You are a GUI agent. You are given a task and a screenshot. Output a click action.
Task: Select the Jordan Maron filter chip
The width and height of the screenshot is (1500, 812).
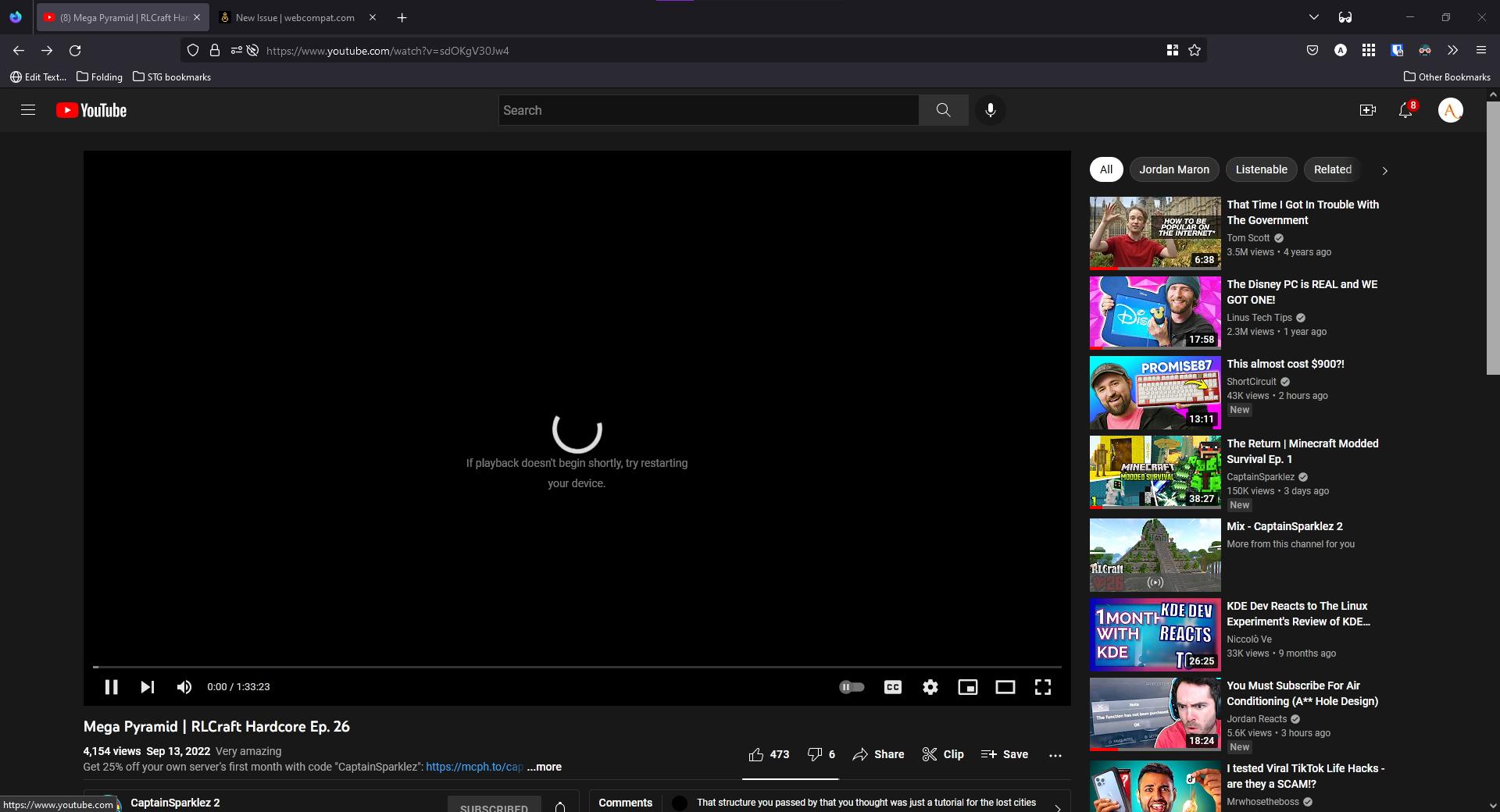pyautogui.click(x=1174, y=169)
